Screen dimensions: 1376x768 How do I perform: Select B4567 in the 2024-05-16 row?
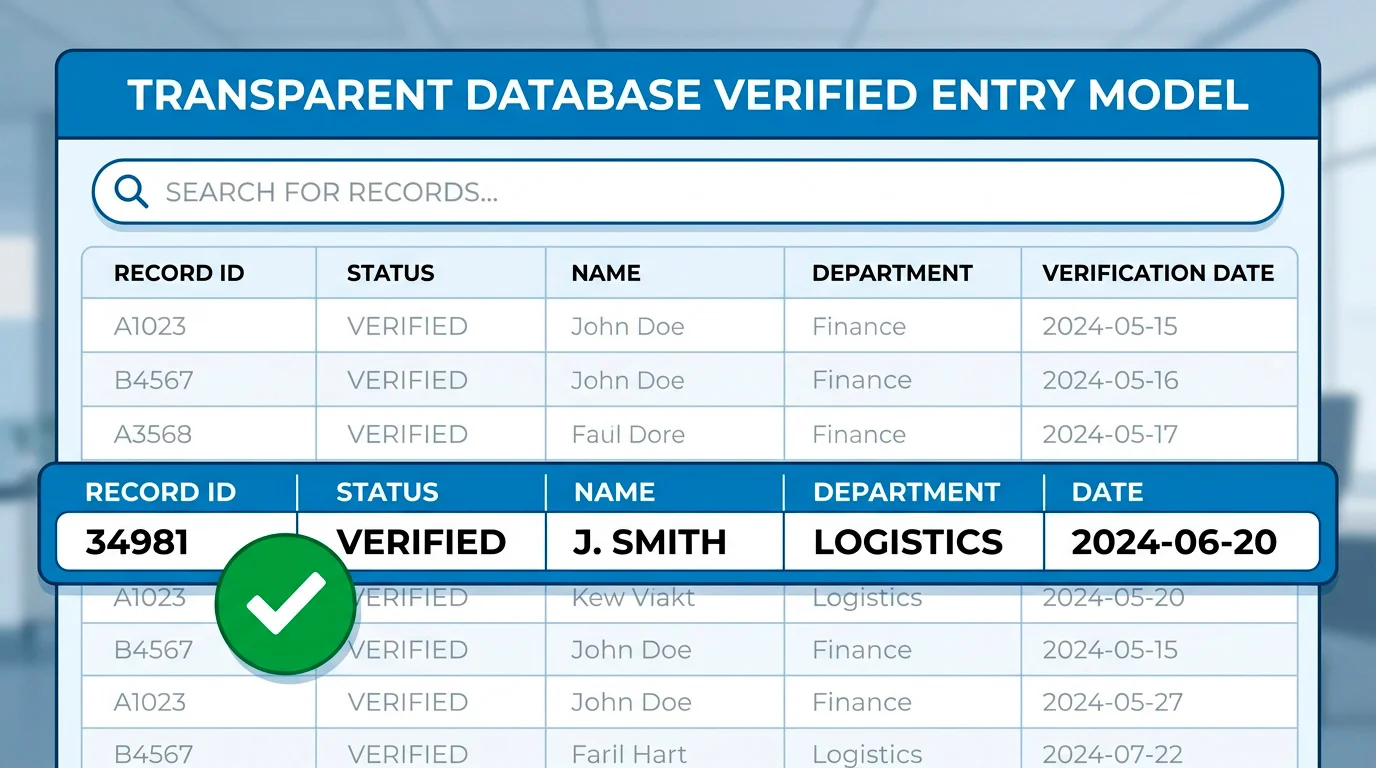click(153, 380)
